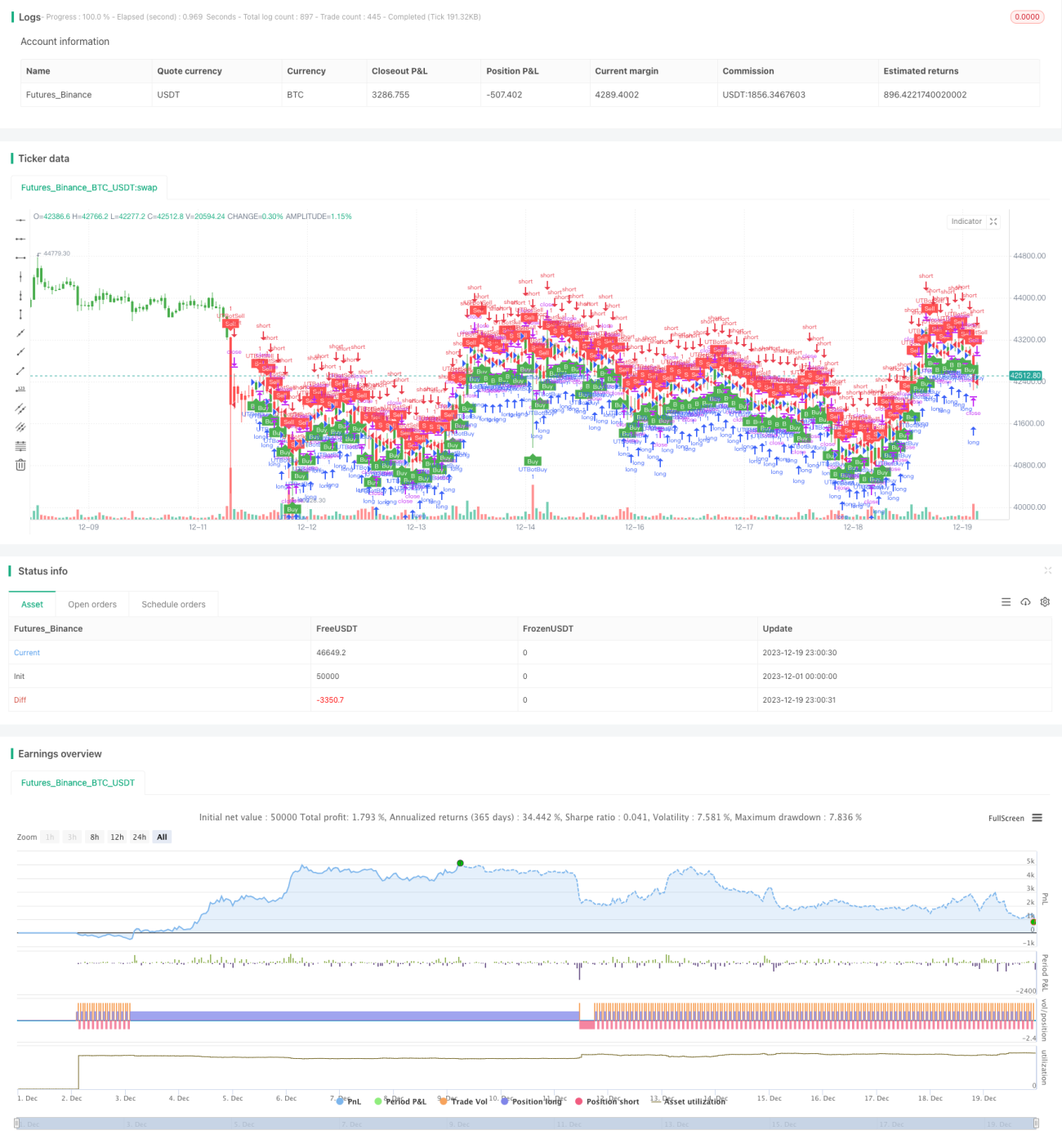Choose the parallel channel drawing tool
The height and width of the screenshot is (1148, 1062).
tap(20, 408)
